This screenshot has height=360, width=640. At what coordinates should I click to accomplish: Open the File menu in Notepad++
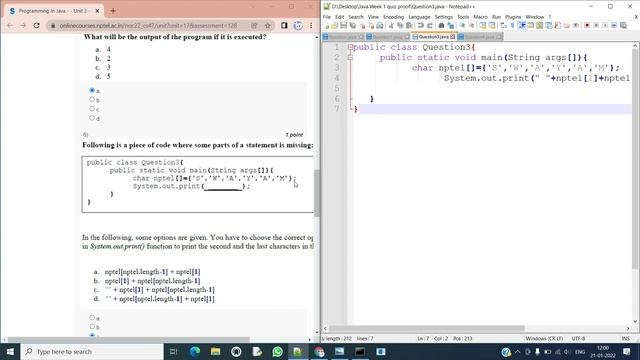[327, 17]
